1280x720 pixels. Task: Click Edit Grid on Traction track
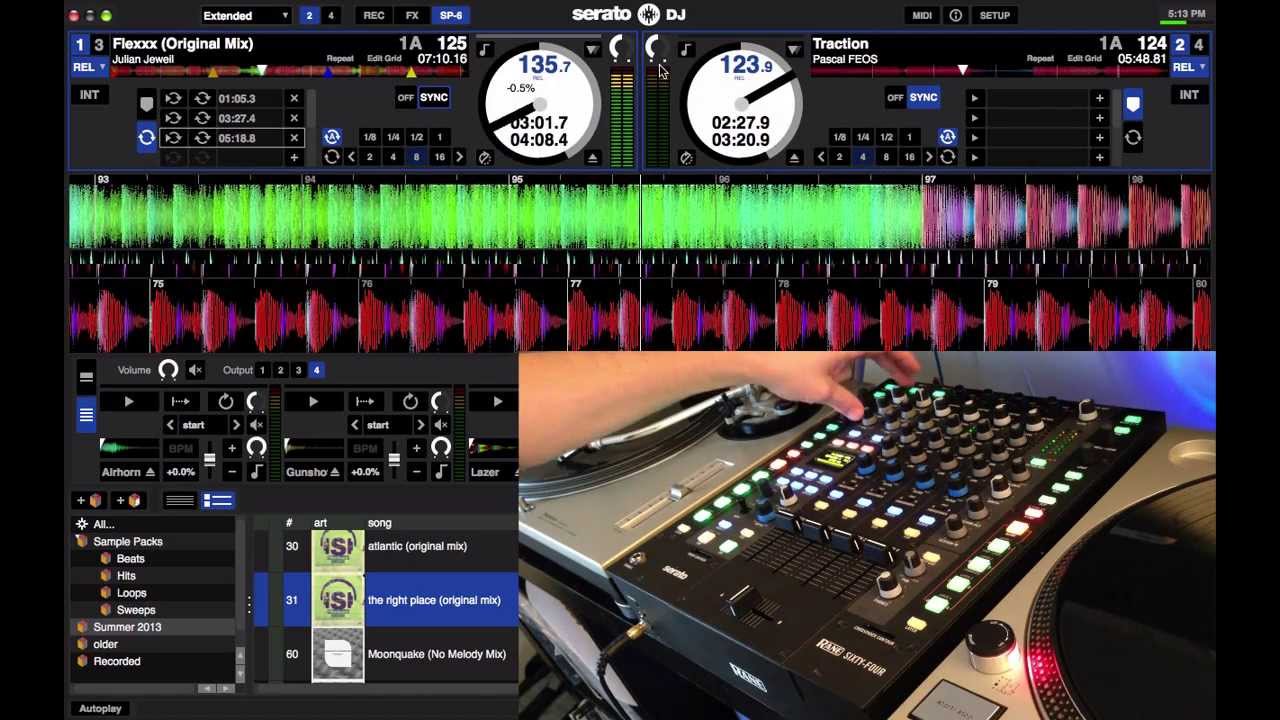pos(1084,59)
